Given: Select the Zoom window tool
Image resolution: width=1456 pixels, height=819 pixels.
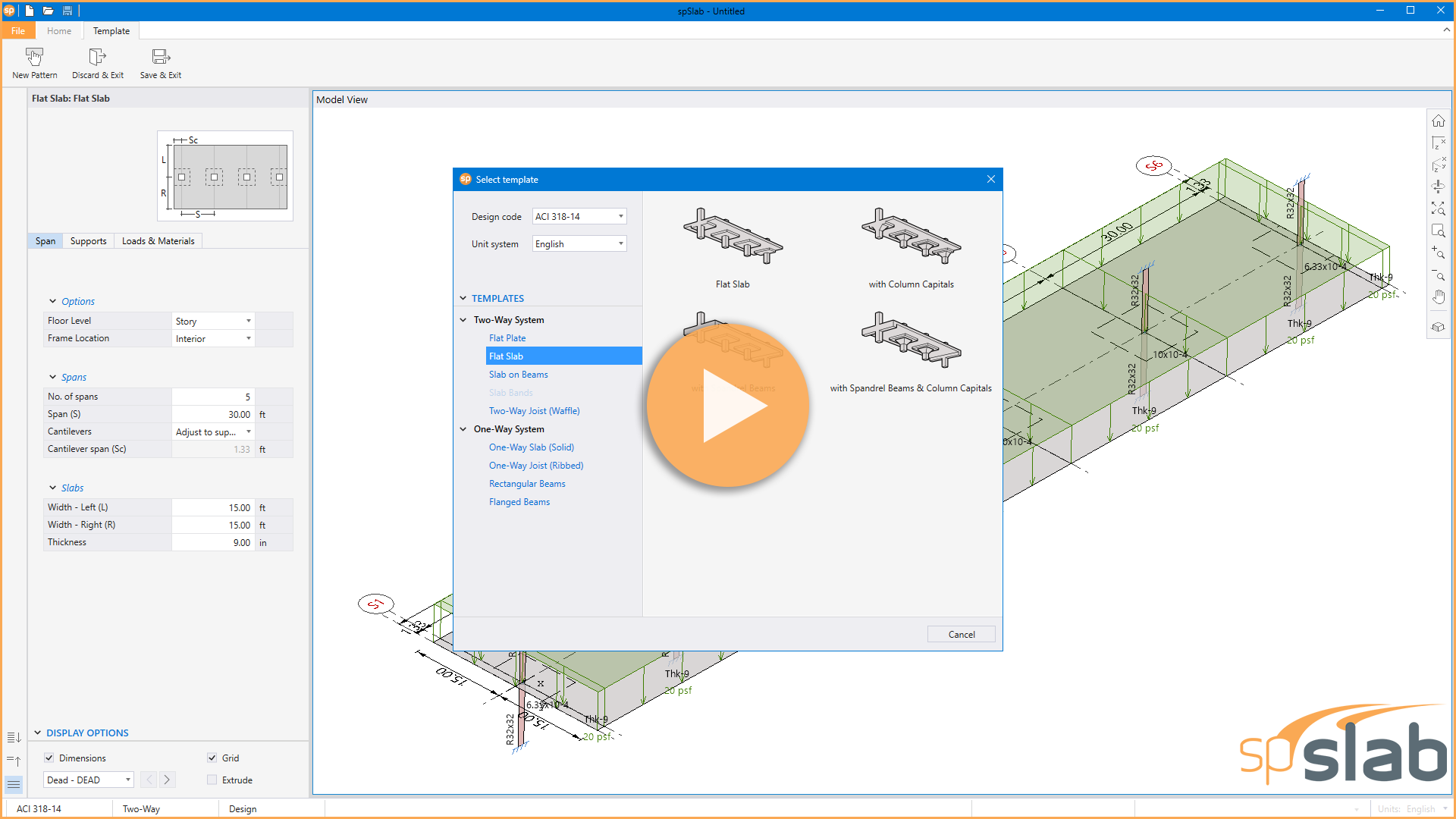Looking at the screenshot, I should coord(1438,230).
